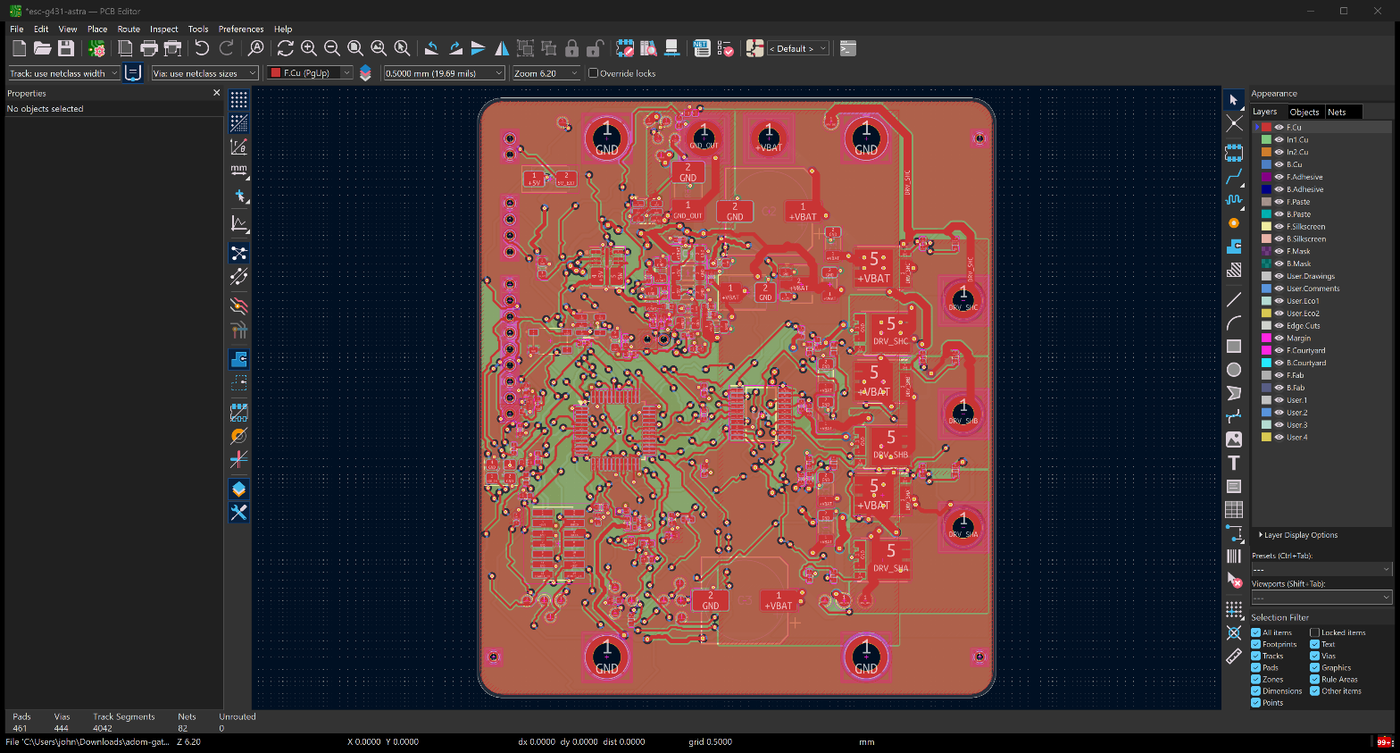
Task: Select the Measure tool ruler icon
Action: pyautogui.click(x=1234, y=656)
